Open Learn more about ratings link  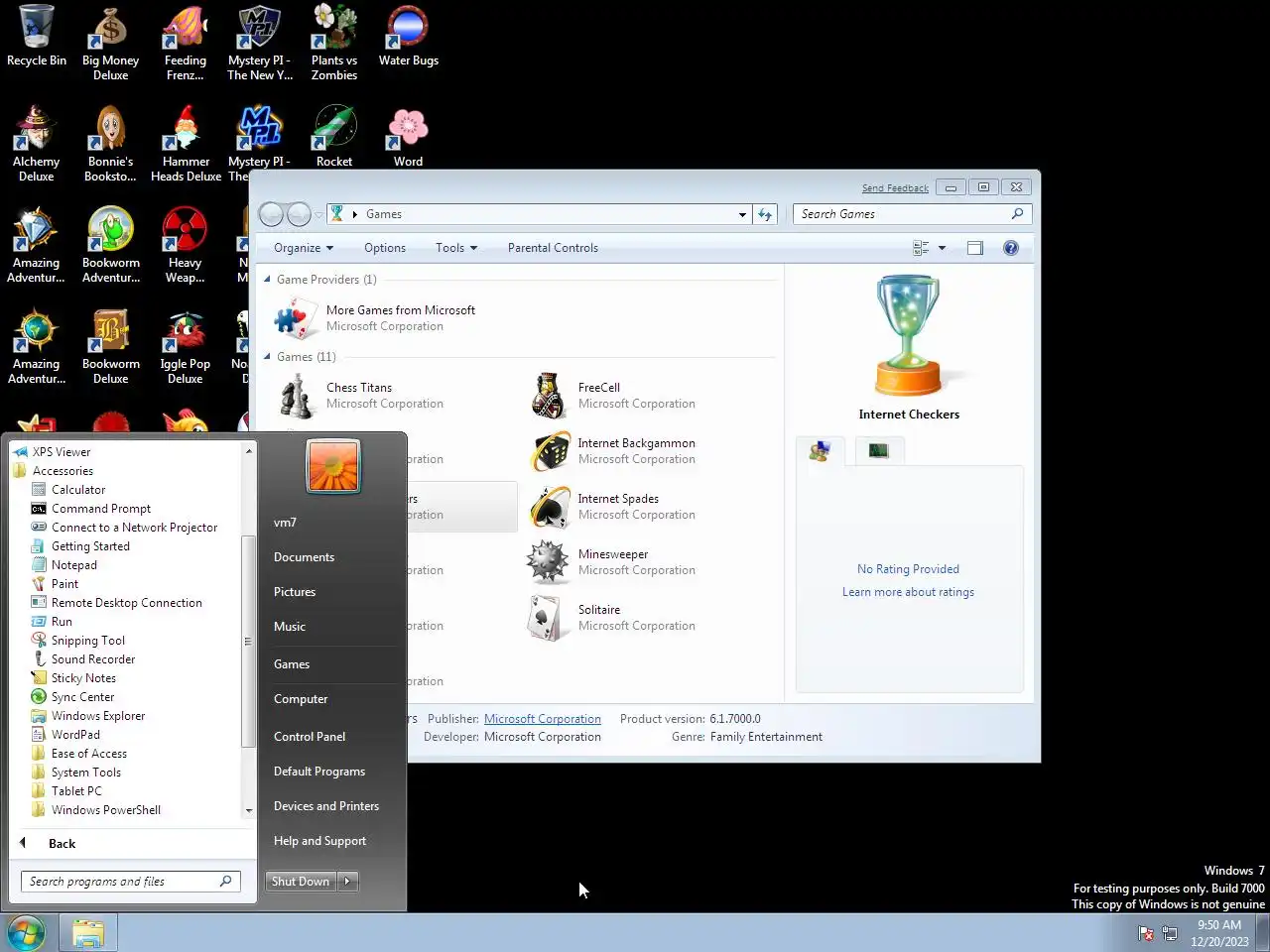point(908,592)
